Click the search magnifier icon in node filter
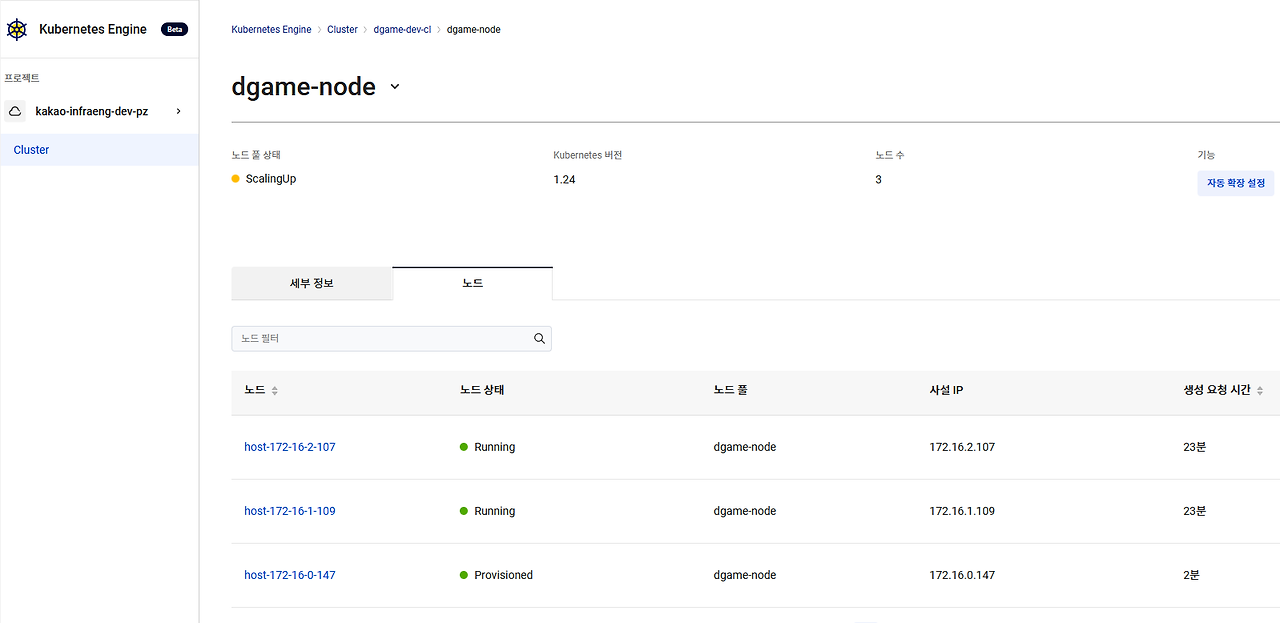 (540, 339)
